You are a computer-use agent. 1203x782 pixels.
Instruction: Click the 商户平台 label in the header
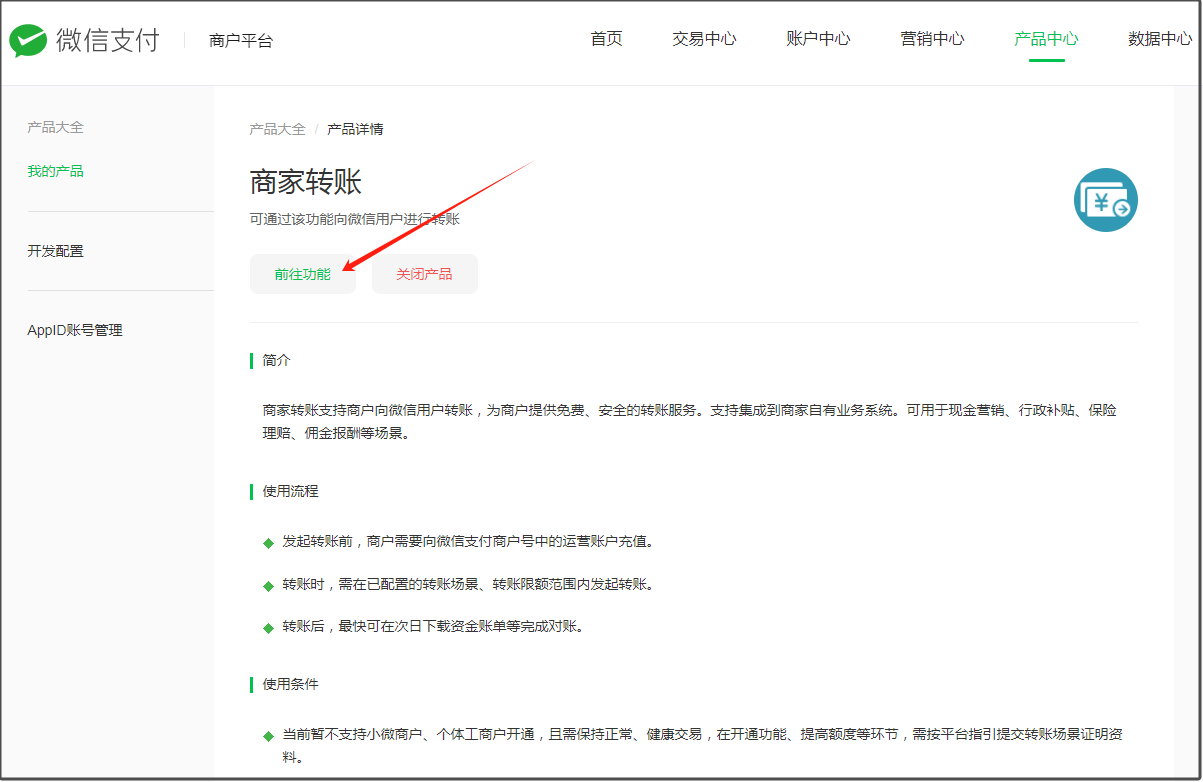pos(241,41)
